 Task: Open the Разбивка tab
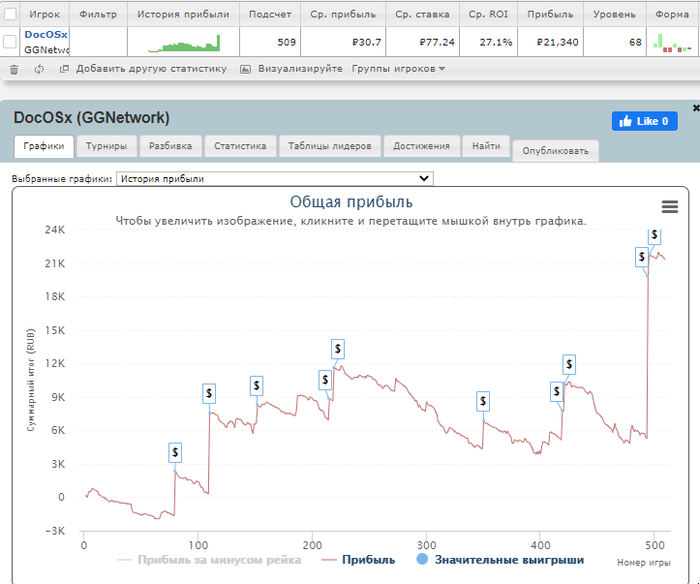coord(171,146)
